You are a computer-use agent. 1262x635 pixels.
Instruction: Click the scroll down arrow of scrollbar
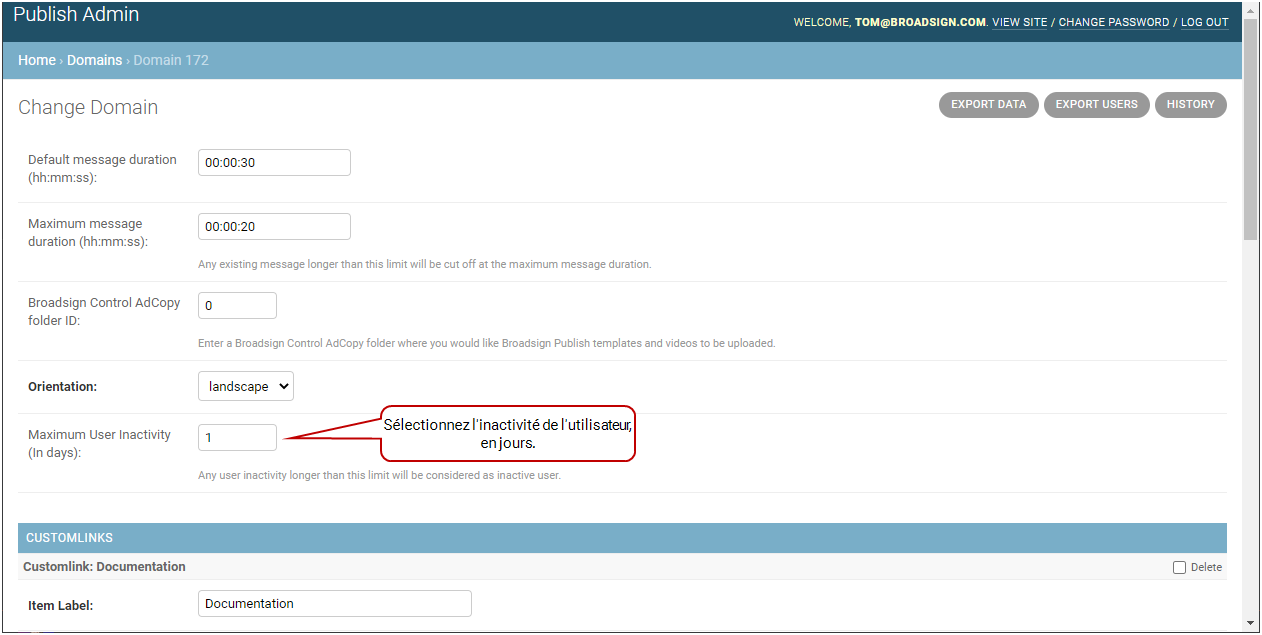(1250, 624)
